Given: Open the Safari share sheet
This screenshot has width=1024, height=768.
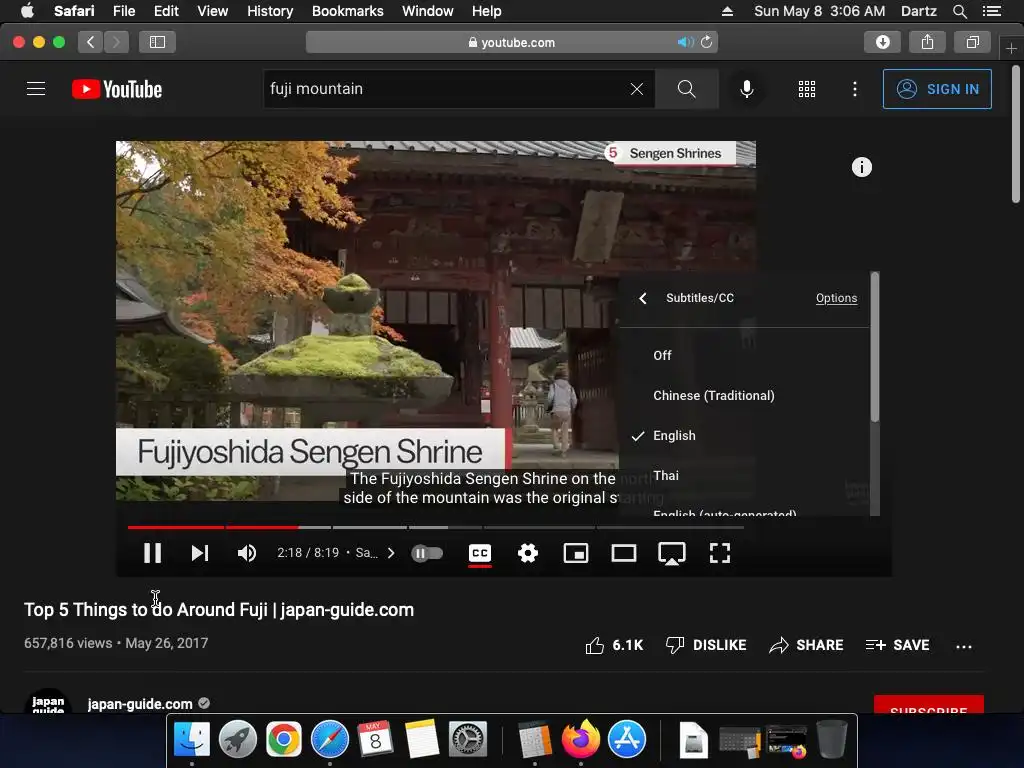Looking at the screenshot, I should coord(927,42).
